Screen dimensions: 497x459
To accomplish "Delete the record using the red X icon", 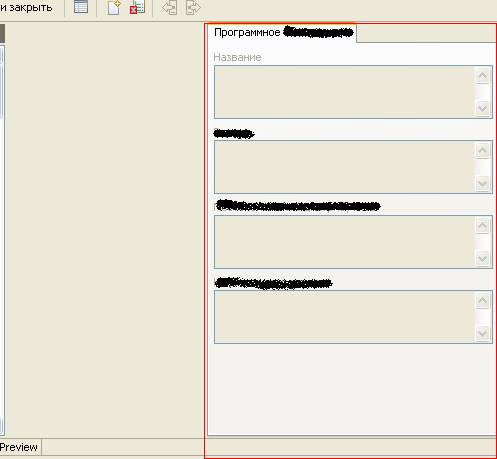I will [x=137, y=7].
